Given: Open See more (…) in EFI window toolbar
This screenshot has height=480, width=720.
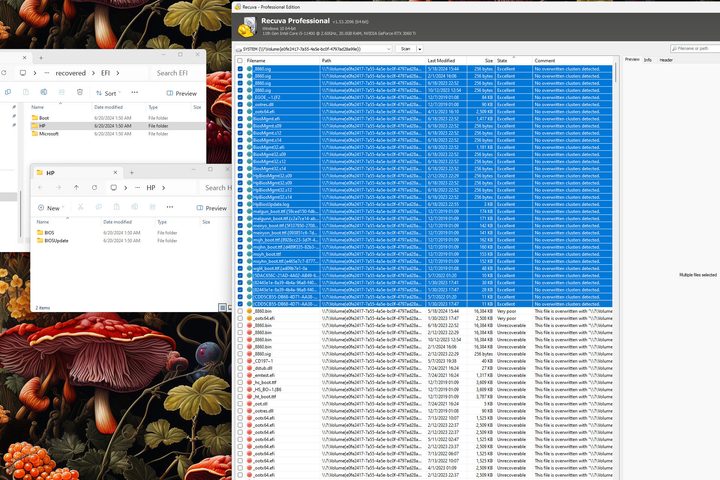Looking at the screenshot, I should 135,92.
